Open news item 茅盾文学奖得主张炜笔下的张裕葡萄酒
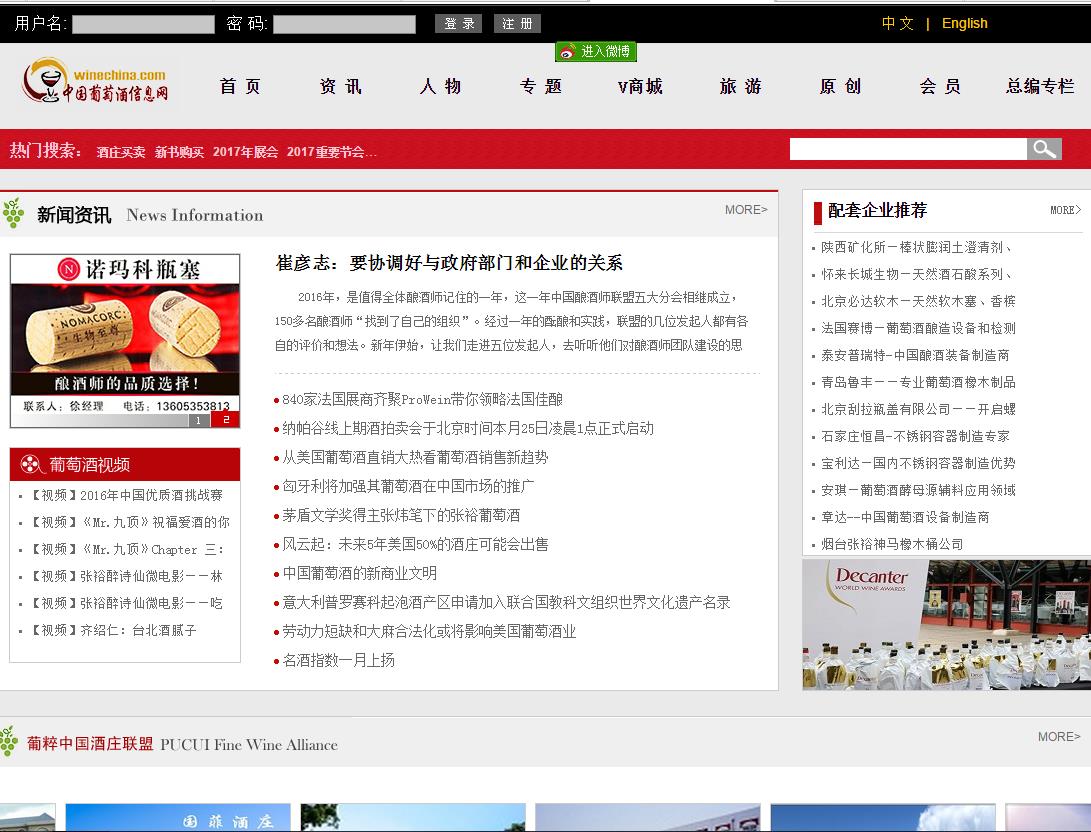 (401, 515)
